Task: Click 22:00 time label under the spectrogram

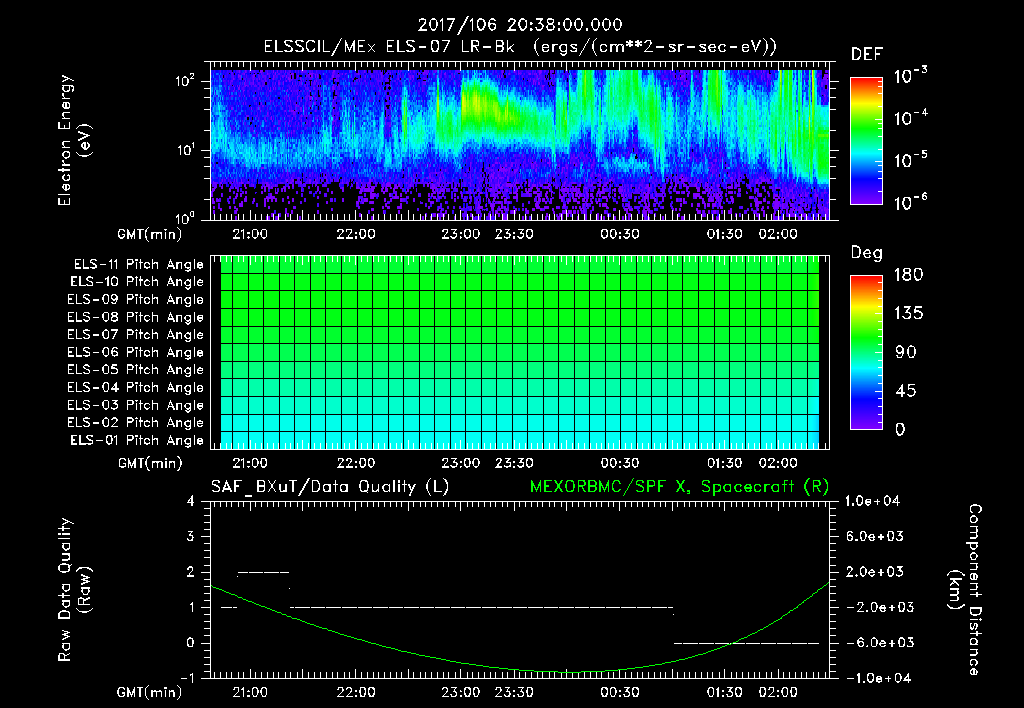Action: (x=356, y=234)
